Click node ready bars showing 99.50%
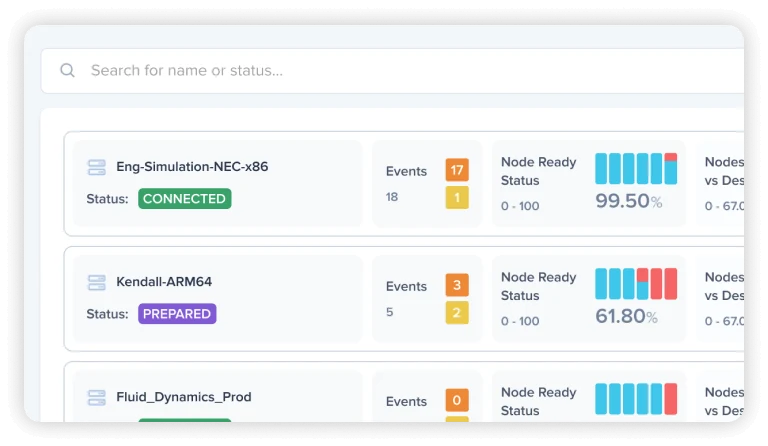Viewport: 768px width, 446px height. tap(636, 168)
